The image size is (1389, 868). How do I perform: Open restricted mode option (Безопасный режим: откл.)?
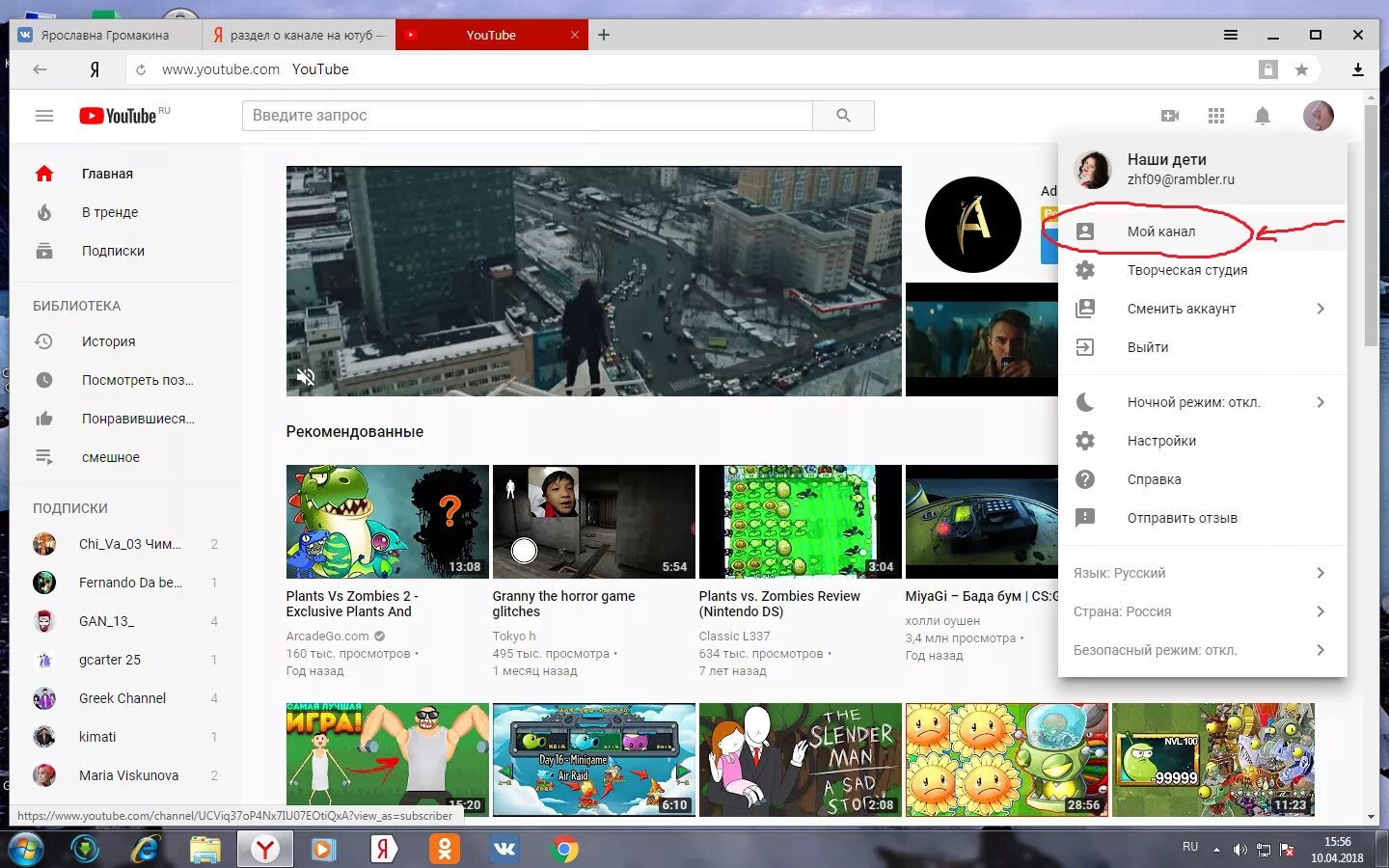point(1203,650)
